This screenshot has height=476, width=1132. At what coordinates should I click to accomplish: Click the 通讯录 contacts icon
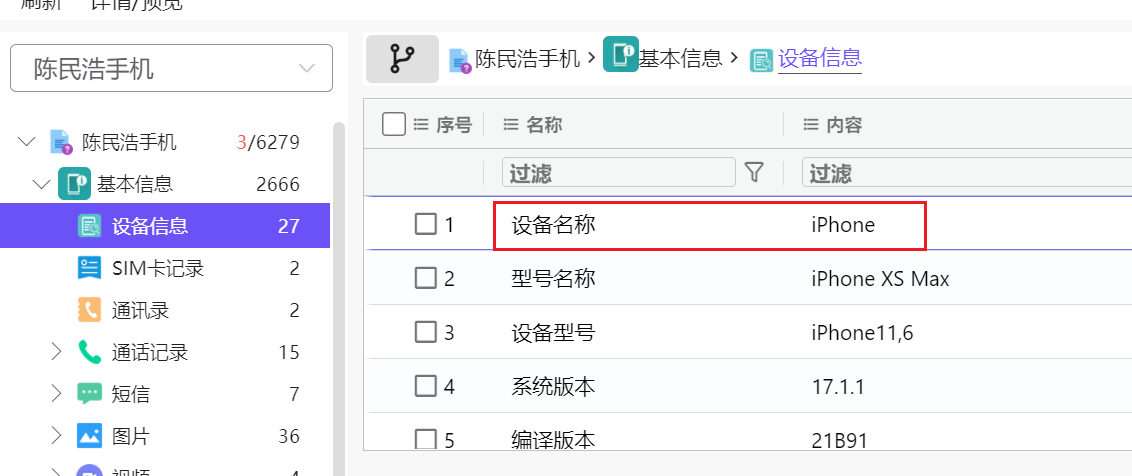pos(90,310)
